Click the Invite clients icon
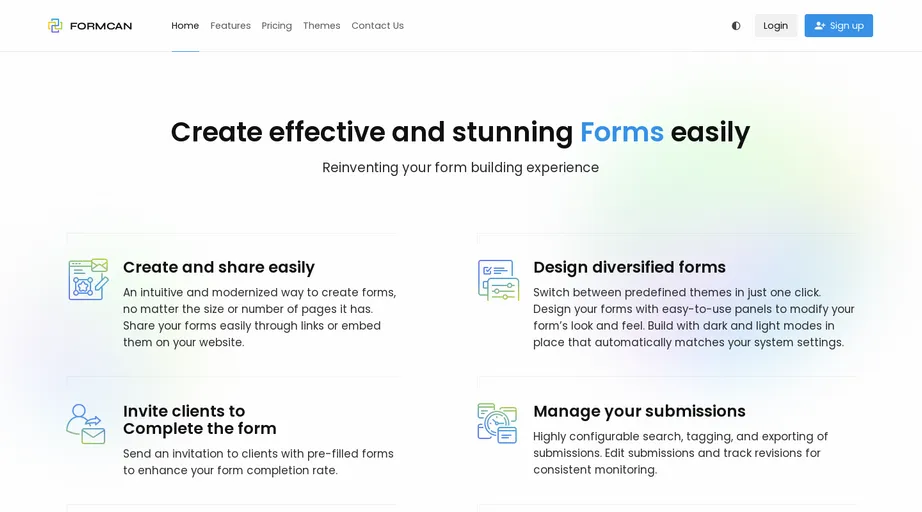The height and width of the screenshot is (512, 922). (x=86, y=423)
